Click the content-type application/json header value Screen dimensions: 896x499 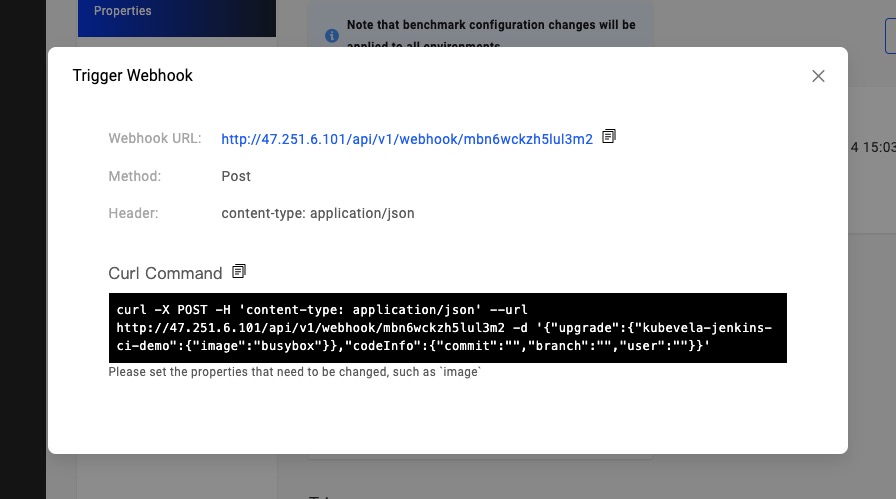317,213
